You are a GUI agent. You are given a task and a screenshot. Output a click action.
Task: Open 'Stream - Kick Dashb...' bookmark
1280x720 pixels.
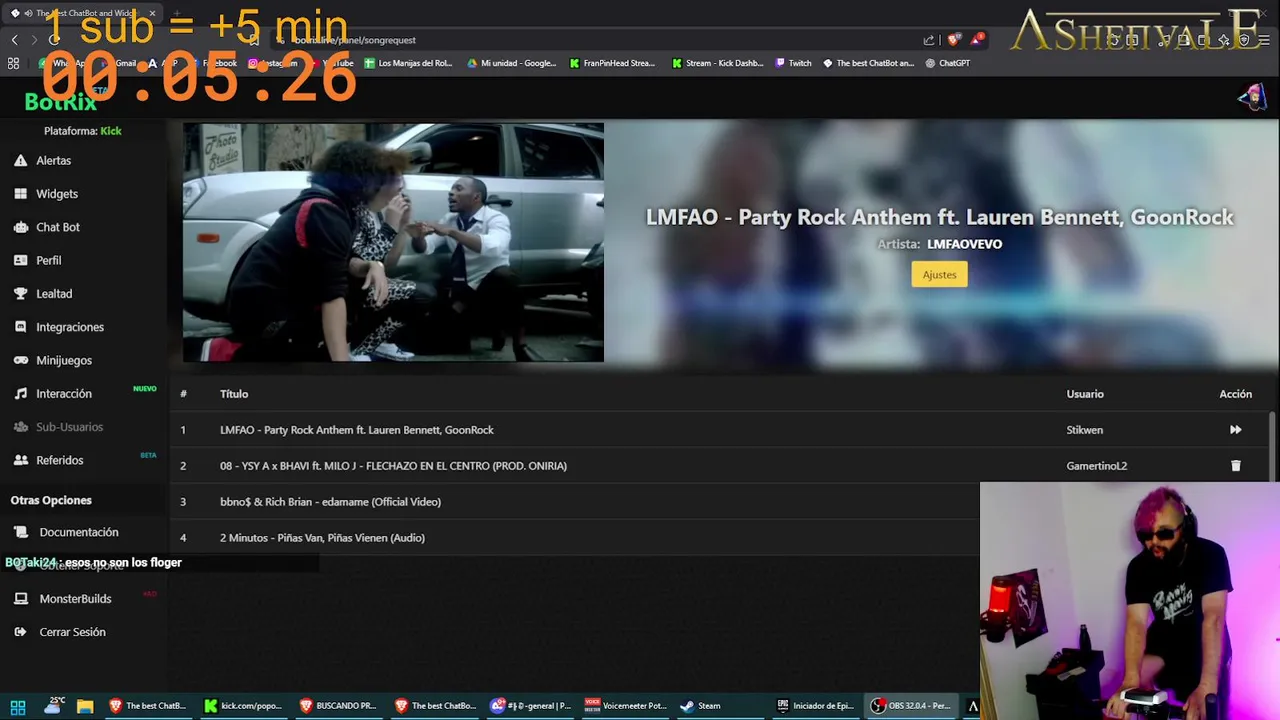coord(718,63)
